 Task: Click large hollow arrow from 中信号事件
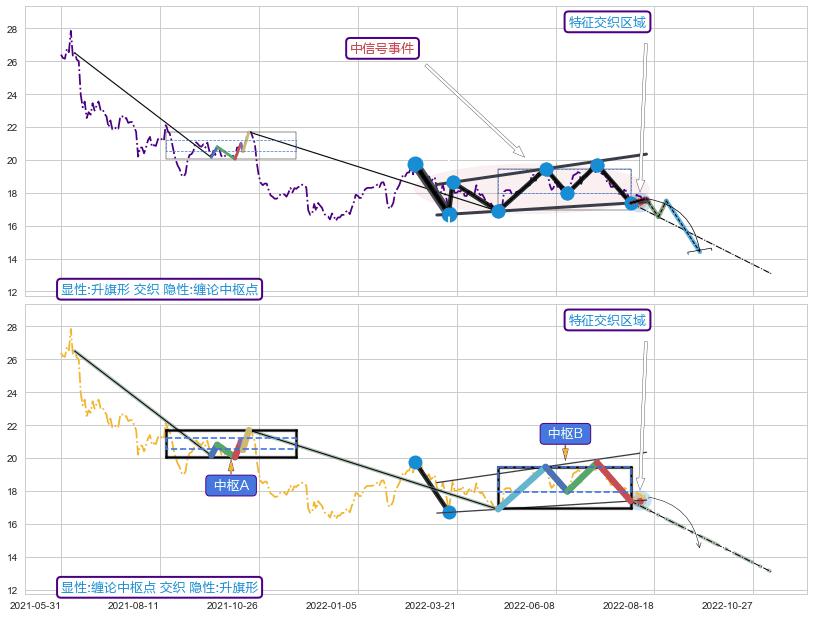[x=474, y=110]
